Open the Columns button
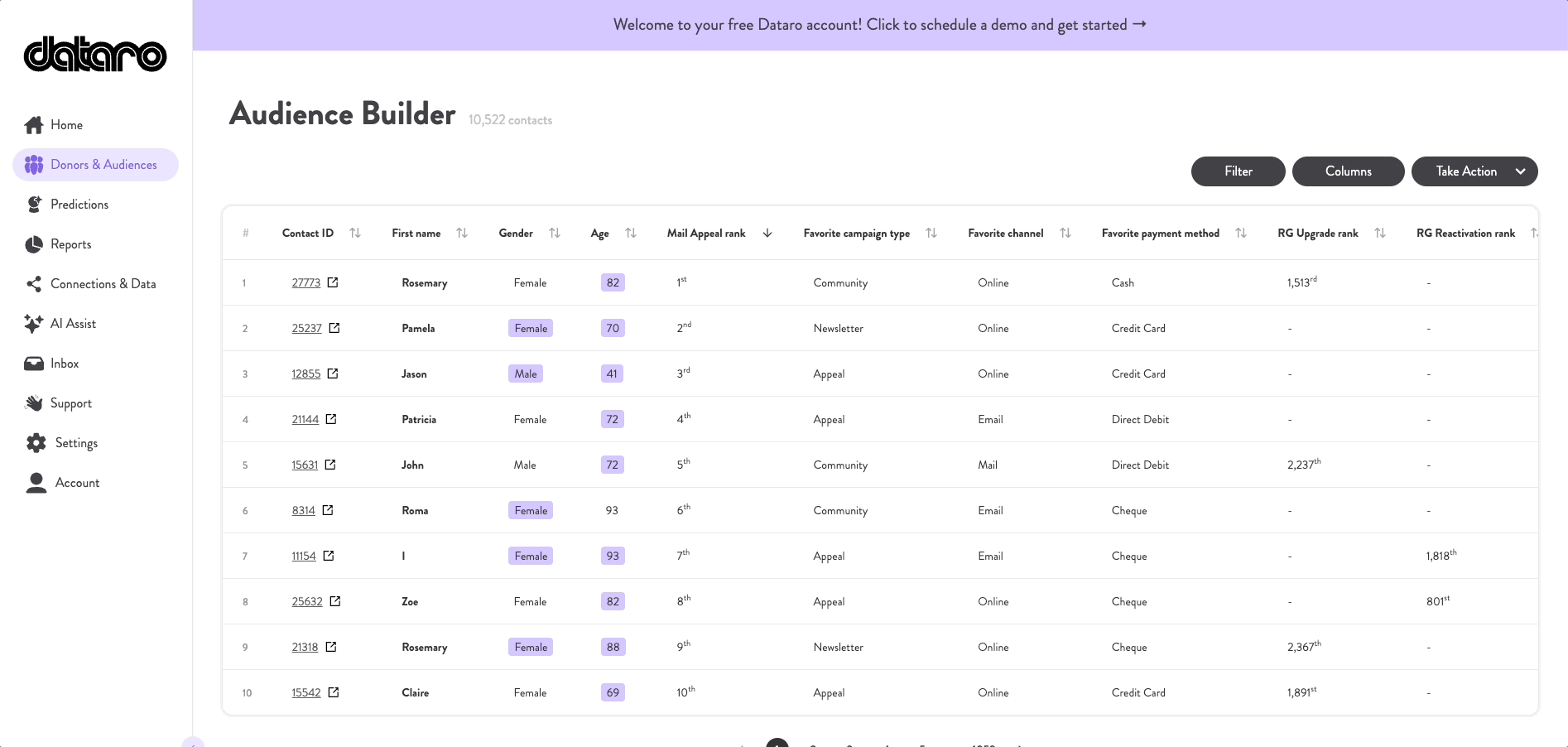Viewport: 1568px width, 747px height. 1348,171
